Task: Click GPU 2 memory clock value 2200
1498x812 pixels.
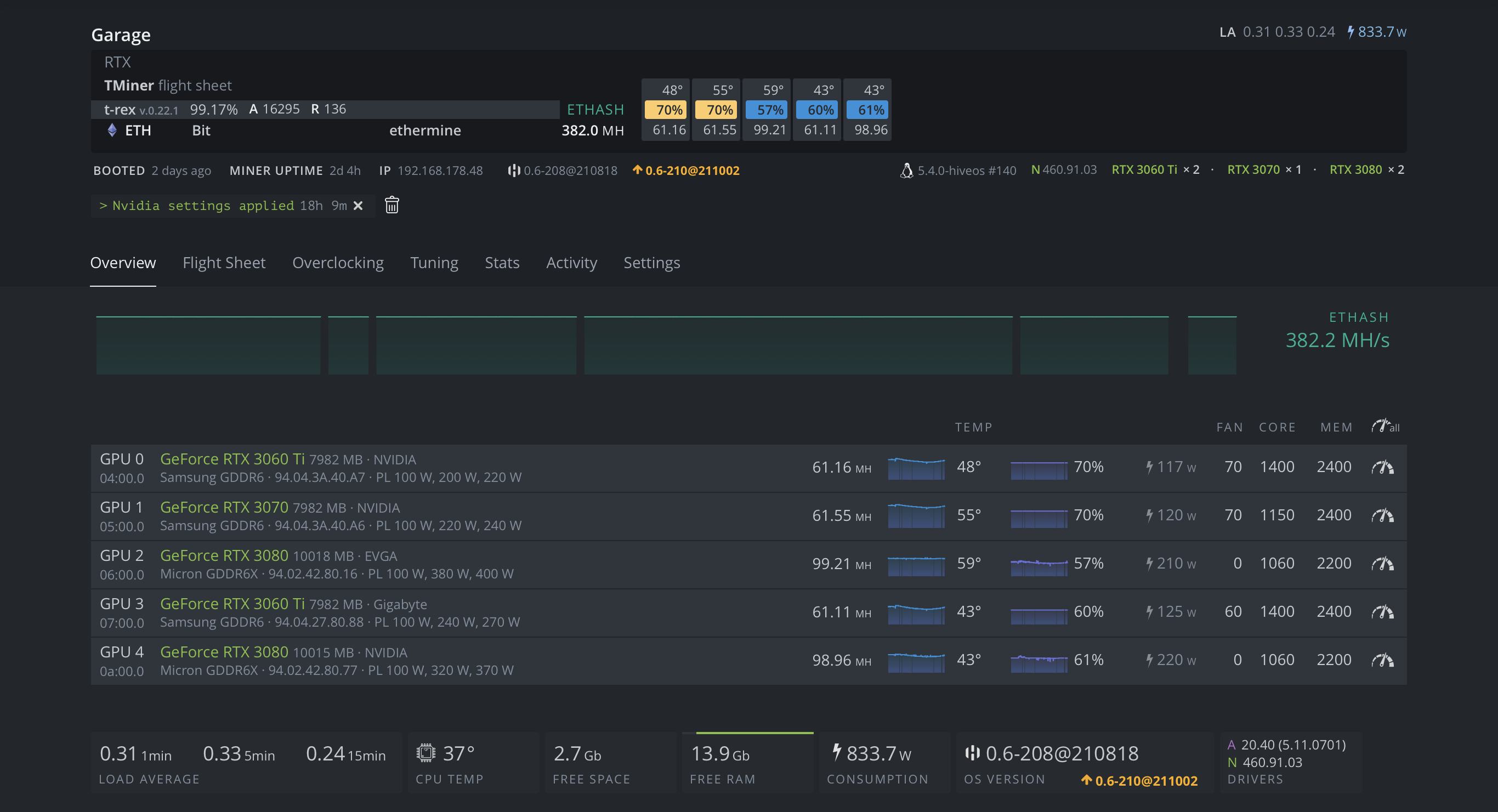Action: pyautogui.click(x=1334, y=564)
